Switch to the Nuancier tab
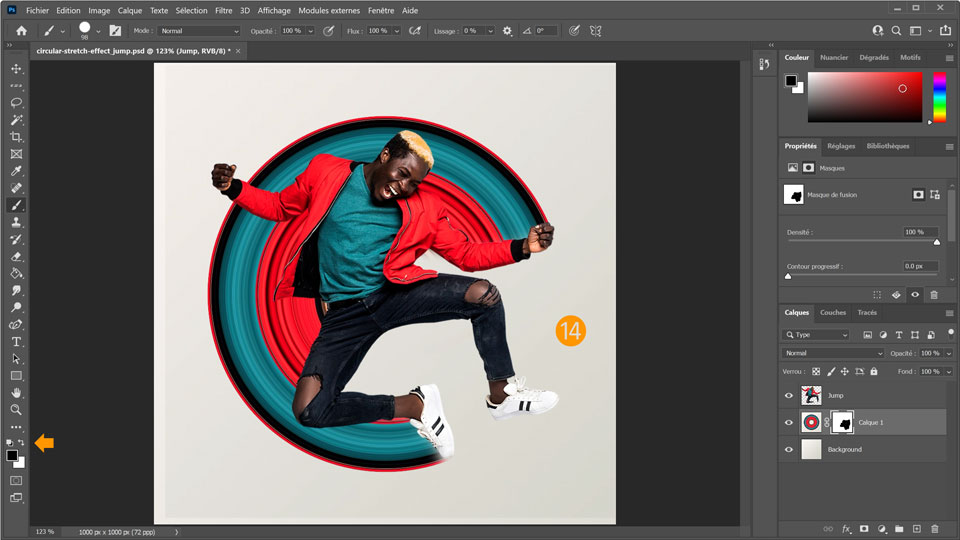The width and height of the screenshot is (960, 540). pyautogui.click(x=834, y=57)
